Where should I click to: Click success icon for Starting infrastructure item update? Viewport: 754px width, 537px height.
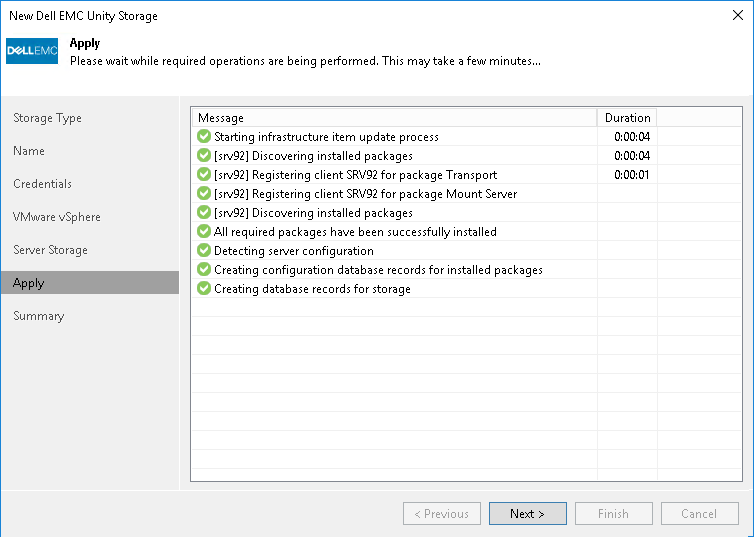204,137
